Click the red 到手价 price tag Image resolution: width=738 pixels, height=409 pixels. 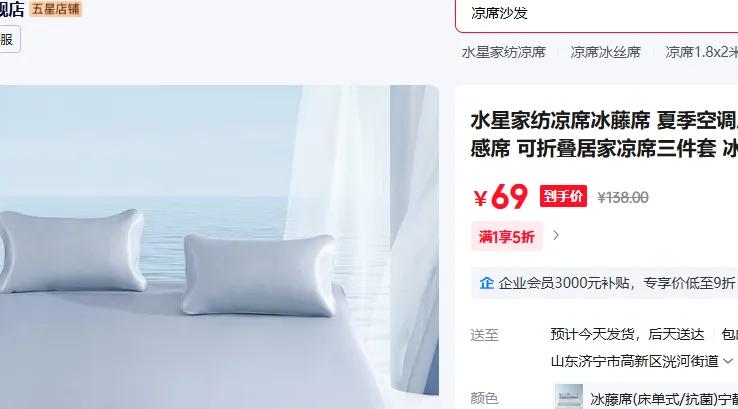[563, 196]
